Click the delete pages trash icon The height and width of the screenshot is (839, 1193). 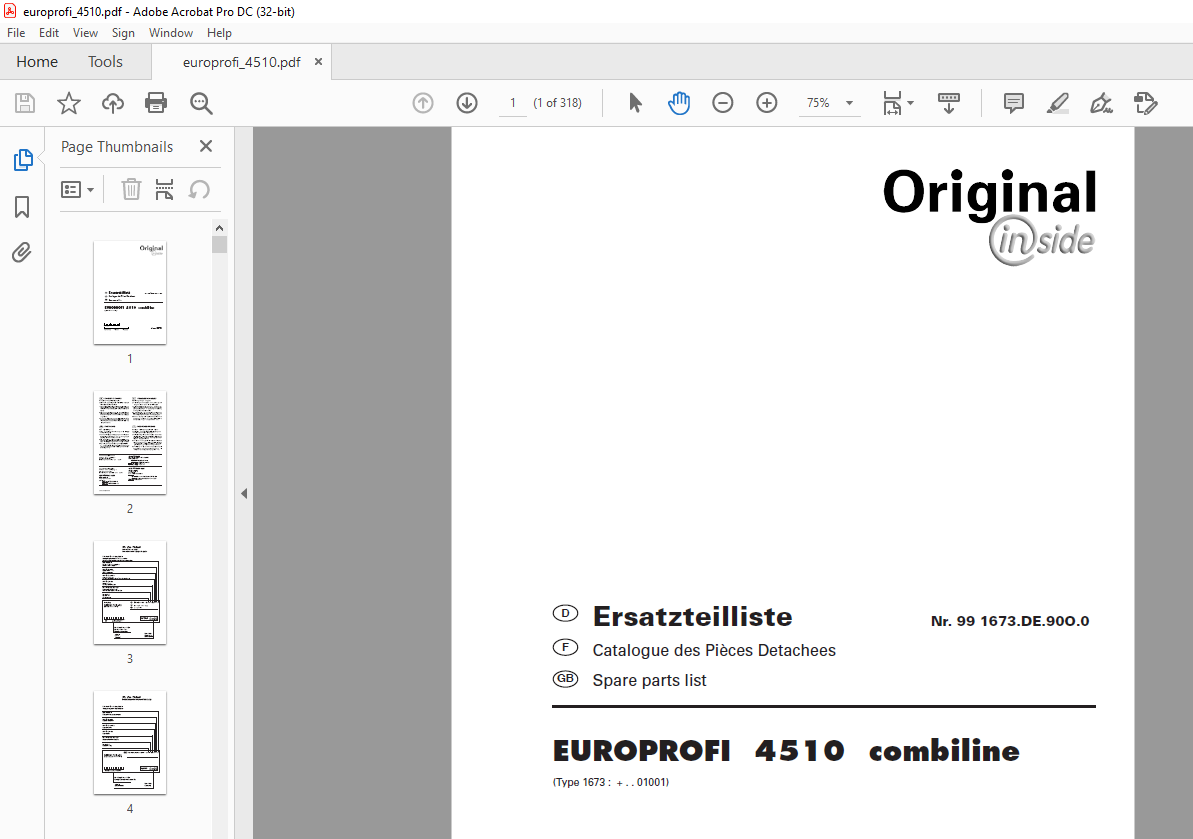pyautogui.click(x=132, y=189)
